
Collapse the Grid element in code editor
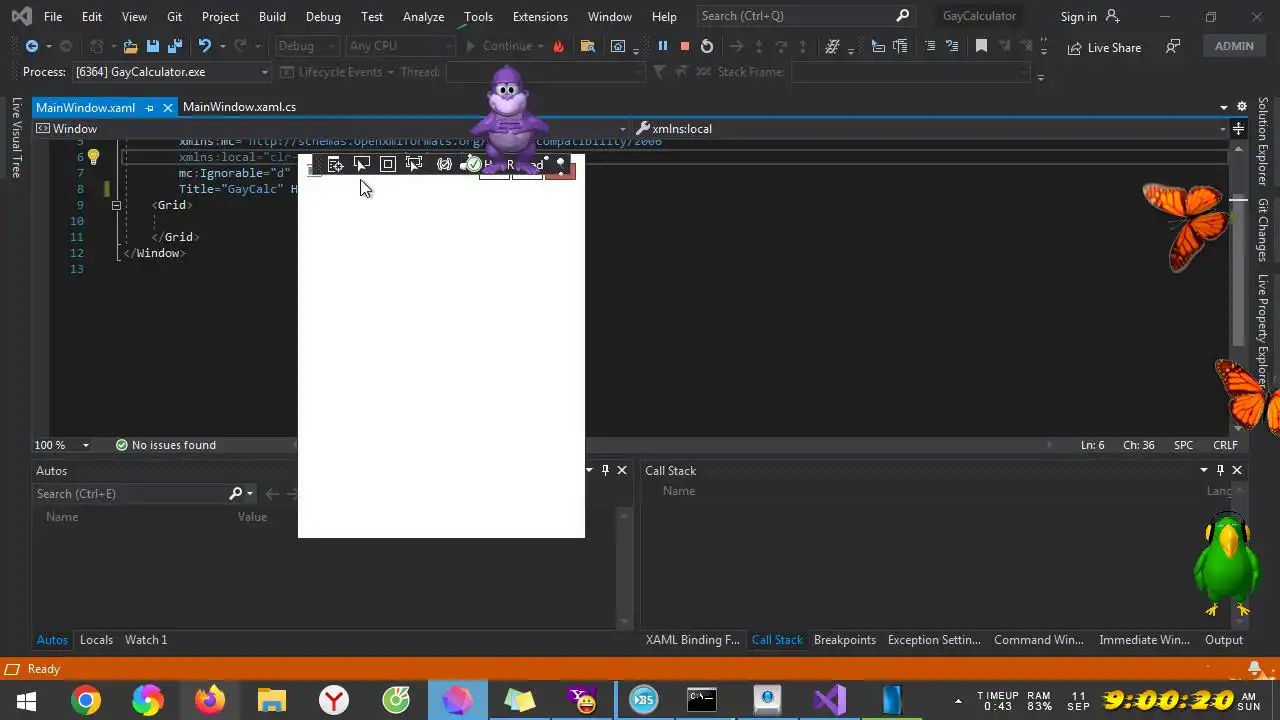116,205
